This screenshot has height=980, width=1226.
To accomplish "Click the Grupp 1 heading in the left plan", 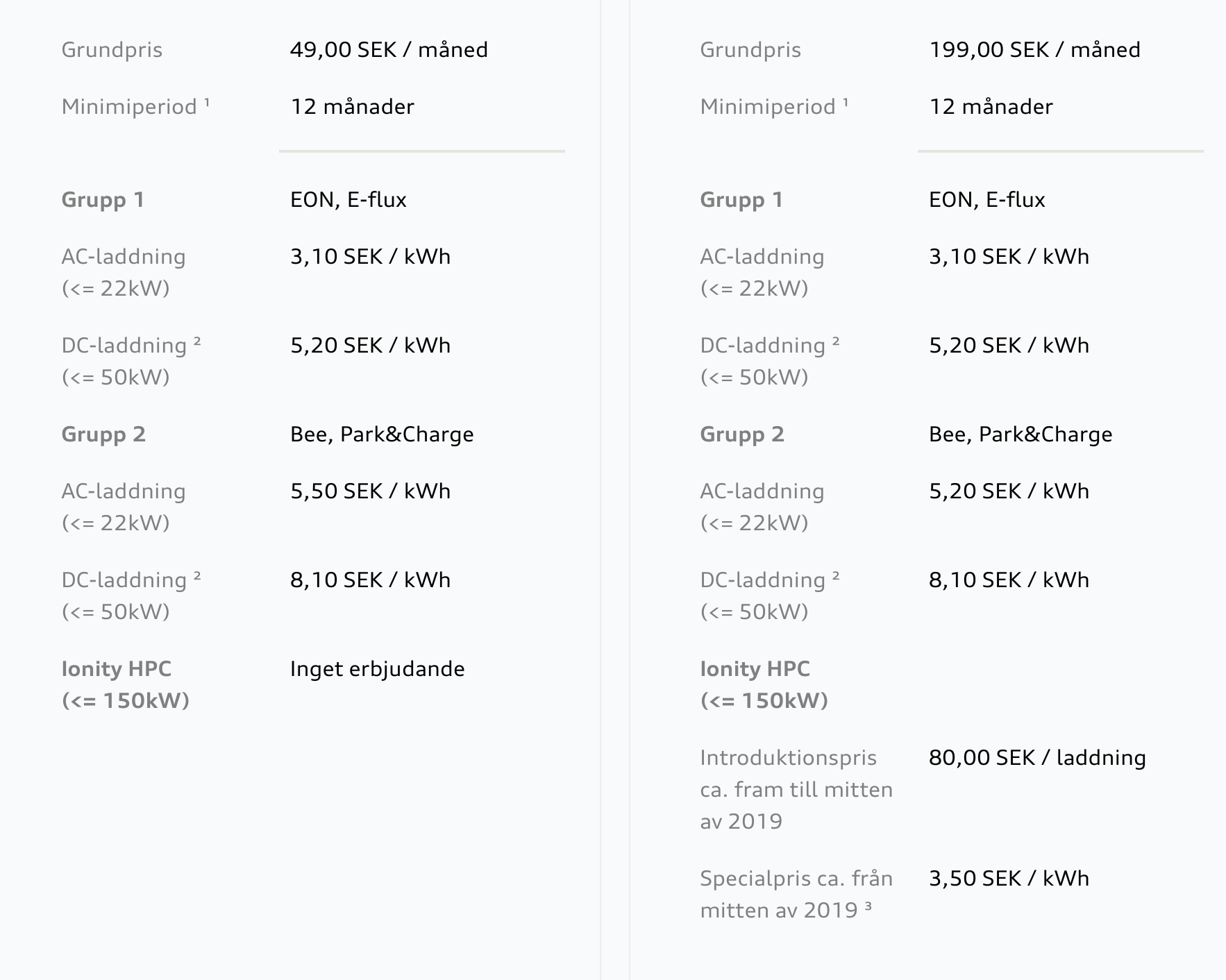I will (103, 200).
